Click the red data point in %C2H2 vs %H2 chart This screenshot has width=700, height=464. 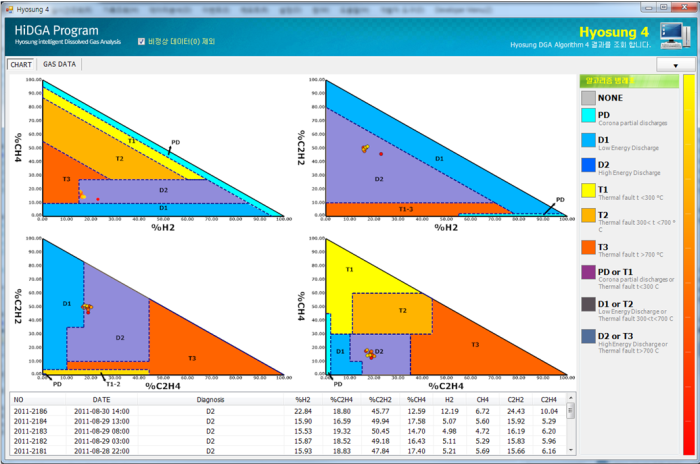(381, 154)
